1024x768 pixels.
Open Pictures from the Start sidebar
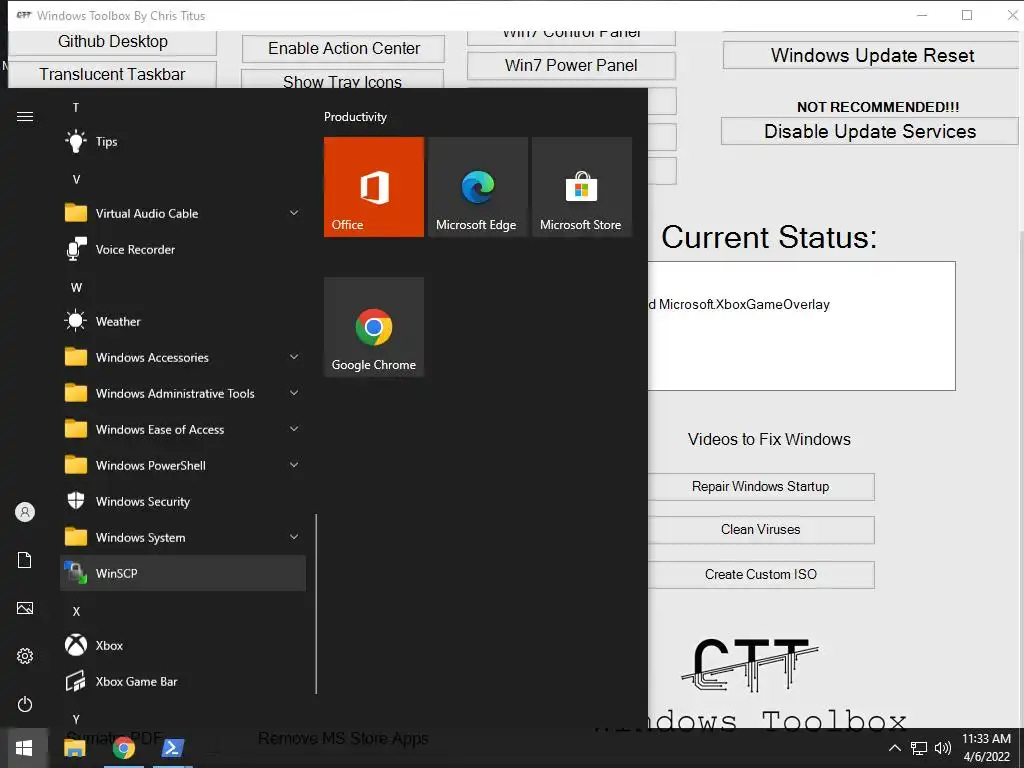click(25, 608)
